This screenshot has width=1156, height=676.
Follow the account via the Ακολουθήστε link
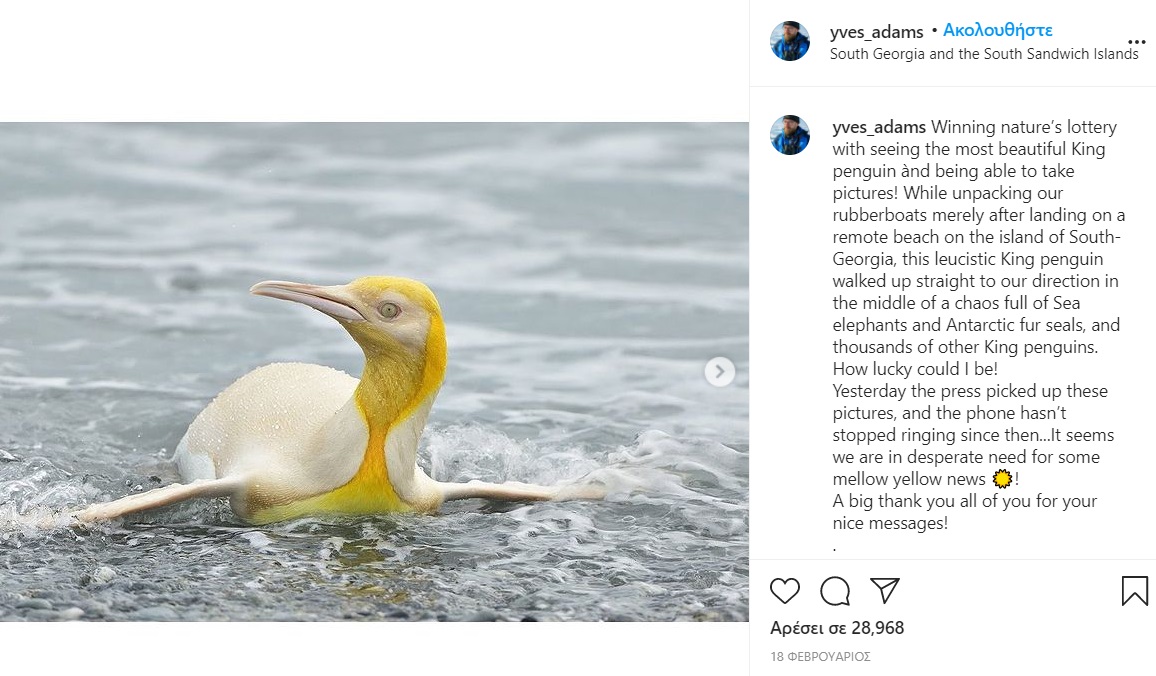point(997,31)
